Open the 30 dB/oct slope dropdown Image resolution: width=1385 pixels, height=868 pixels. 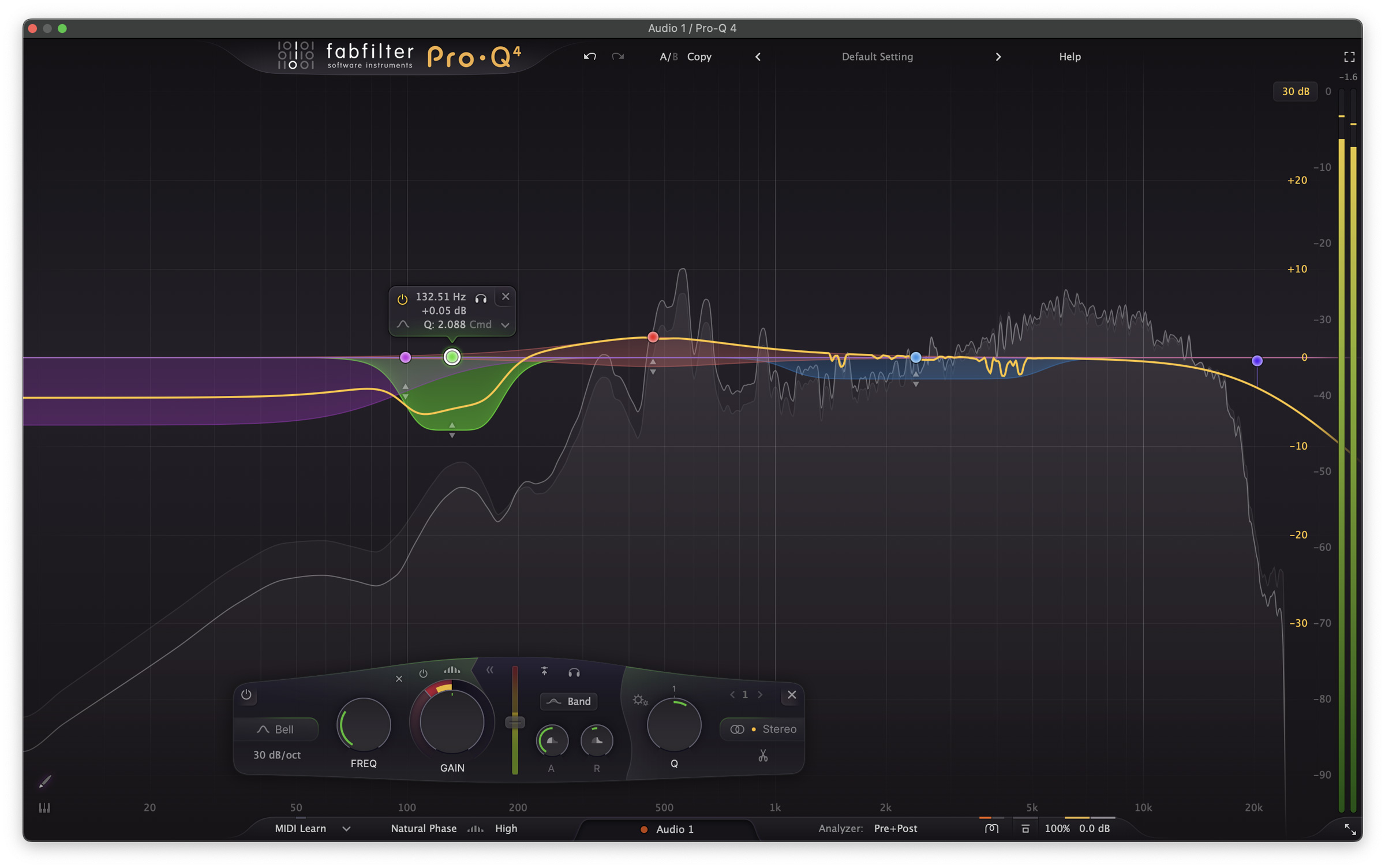click(277, 755)
